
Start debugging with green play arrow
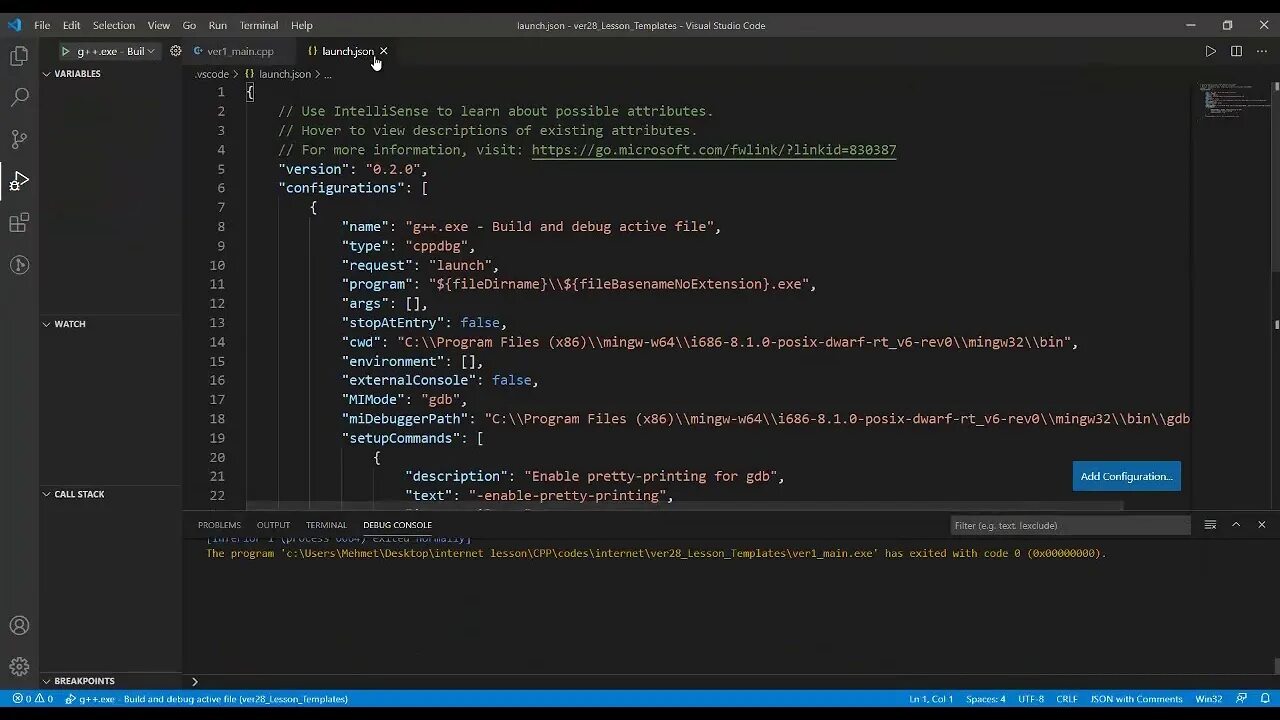(66, 51)
